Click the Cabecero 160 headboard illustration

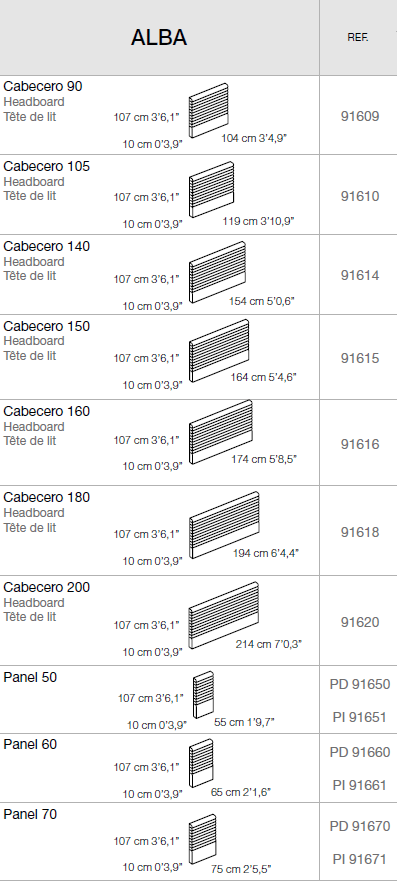pos(220,432)
